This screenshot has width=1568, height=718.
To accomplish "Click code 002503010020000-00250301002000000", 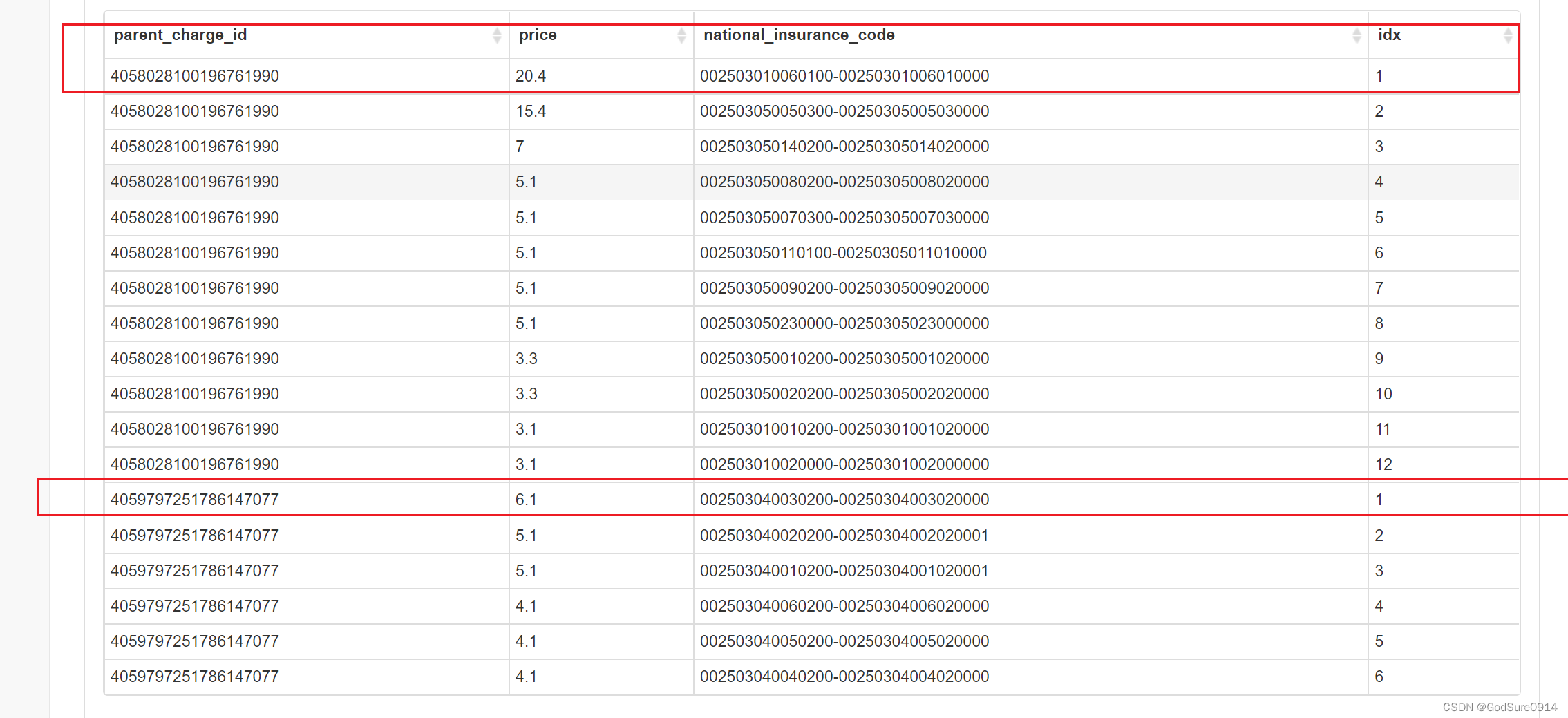I will pos(844,464).
